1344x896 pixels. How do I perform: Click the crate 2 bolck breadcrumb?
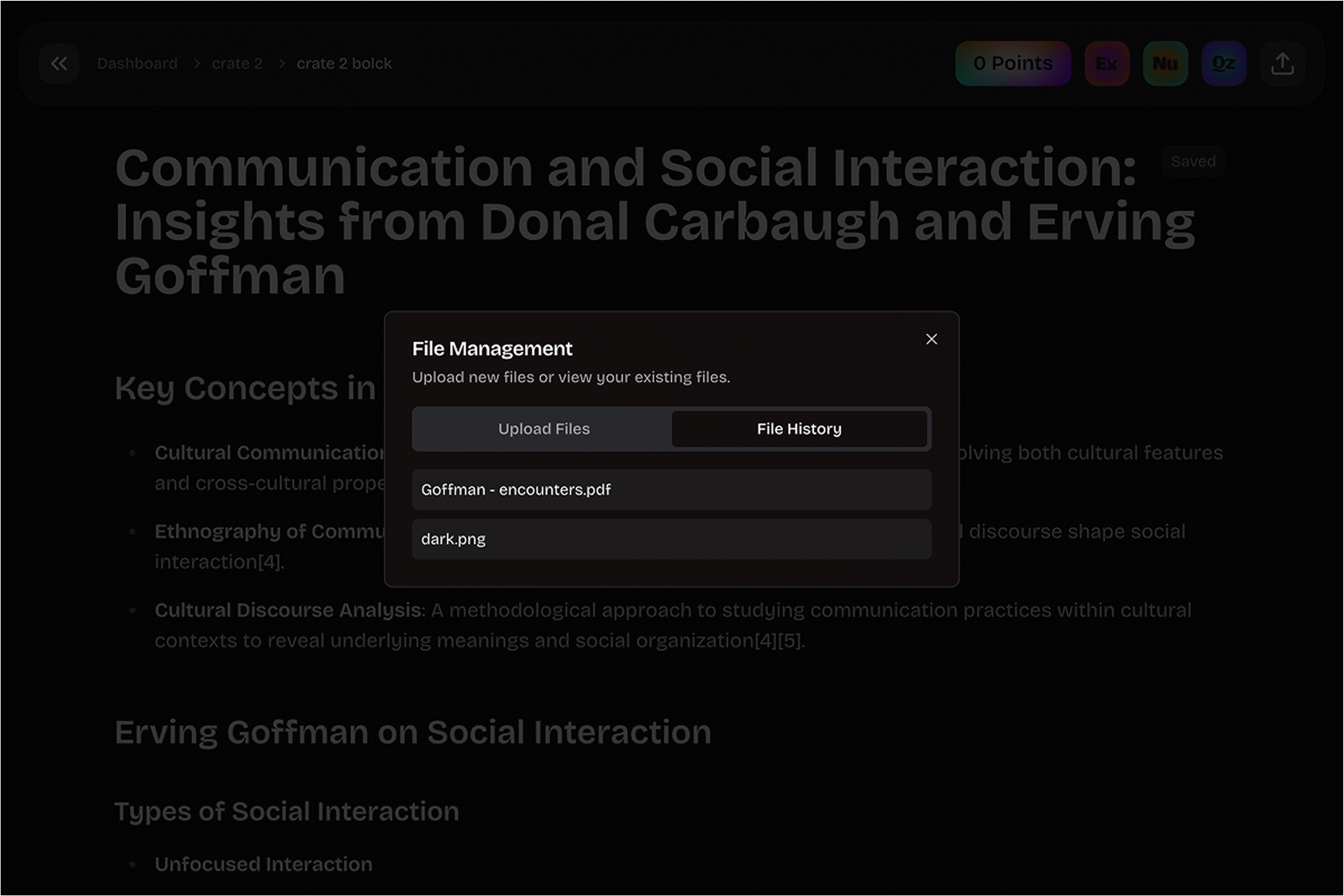coord(344,64)
